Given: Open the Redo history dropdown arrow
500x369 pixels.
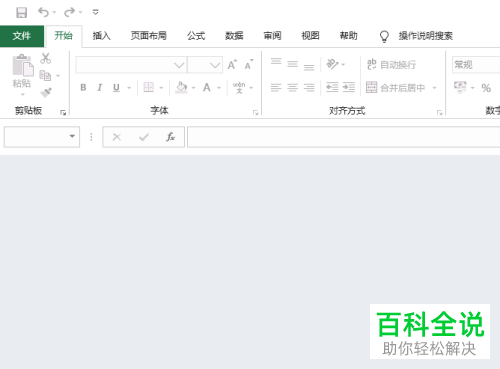Looking at the screenshot, I should pos(80,13).
